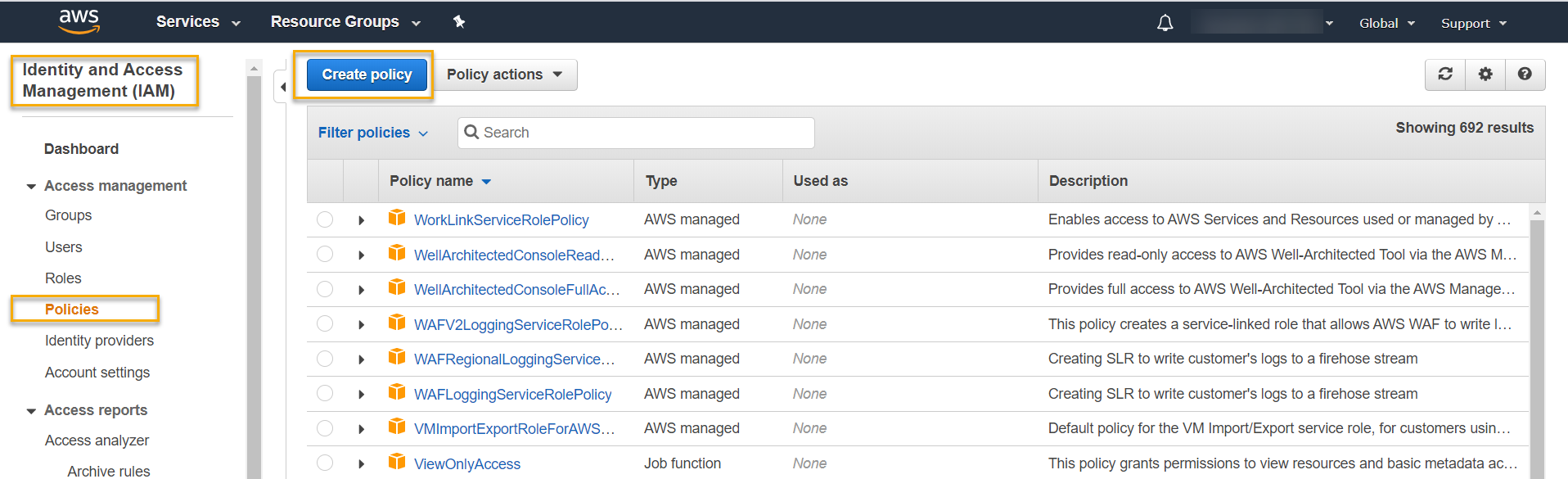This screenshot has height=479, width=1568.
Task: Click the cube icon beside WellArchitectedConsoleReadOnly policy
Action: (x=397, y=253)
